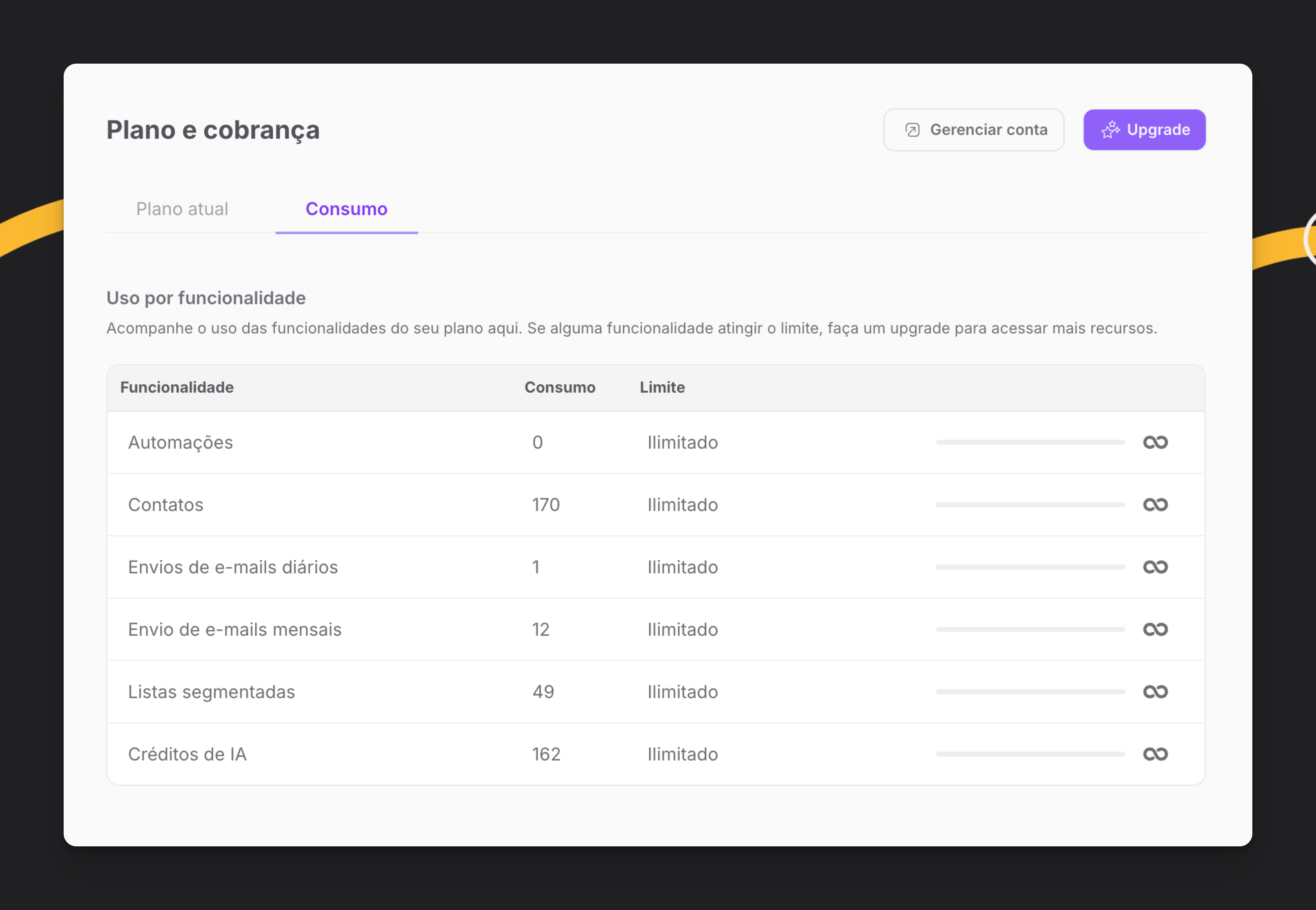The height and width of the screenshot is (910, 1316).
Task: Click Ilimitado in the Listas segmentadas row
Action: pyautogui.click(x=682, y=692)
